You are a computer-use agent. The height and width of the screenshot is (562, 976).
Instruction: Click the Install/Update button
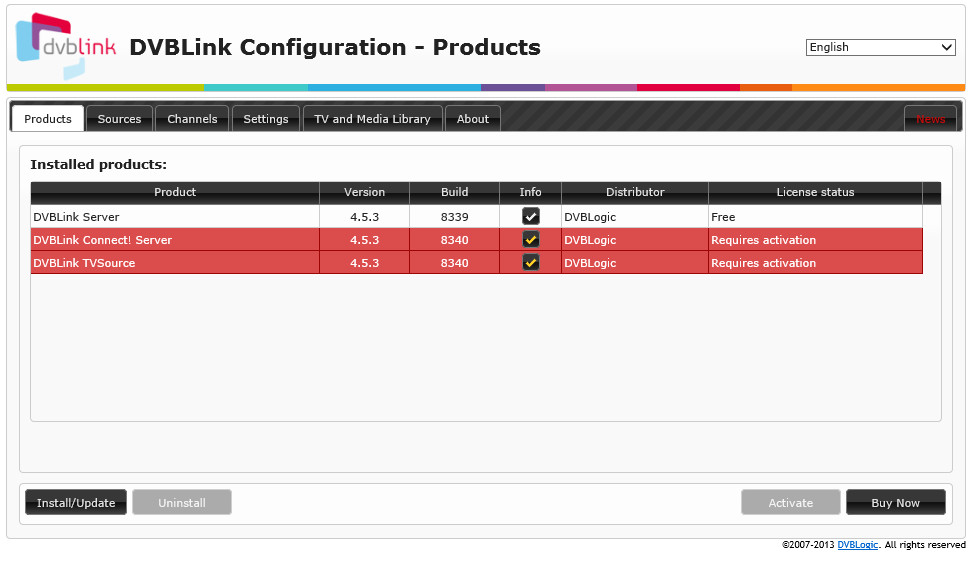pos(76,503)
